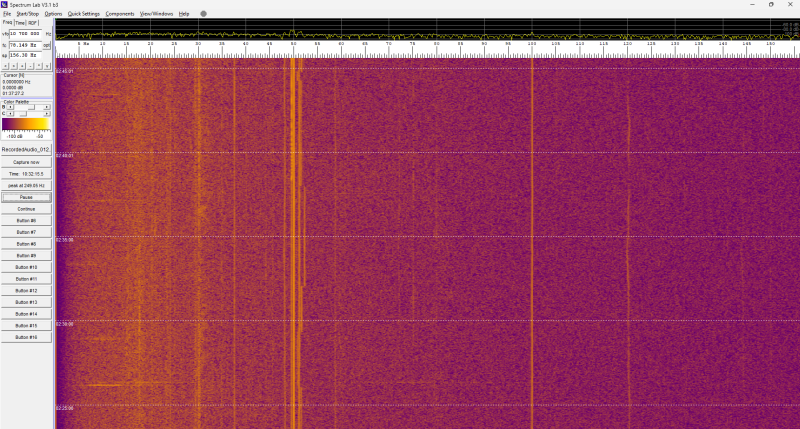
Task: Click the -100 dB palette scale label
Action: 14,136
